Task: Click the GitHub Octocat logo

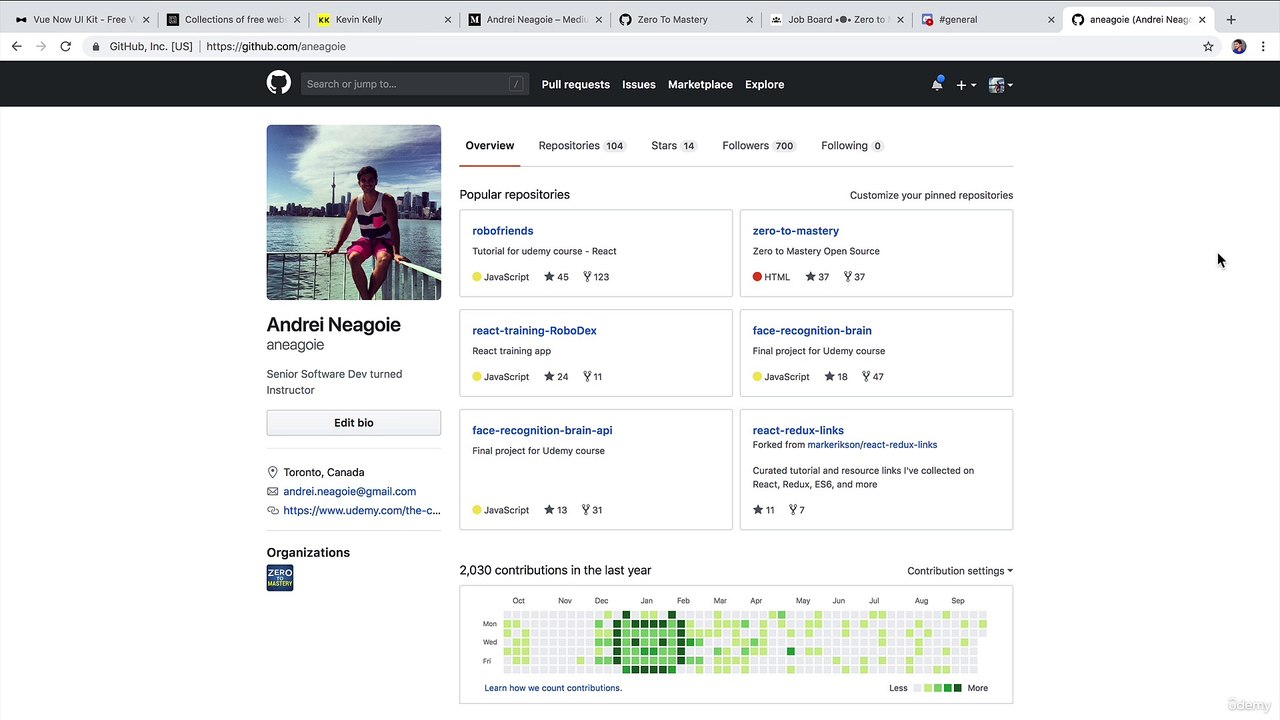Action: pyautogui.click(x=278, y=83)
